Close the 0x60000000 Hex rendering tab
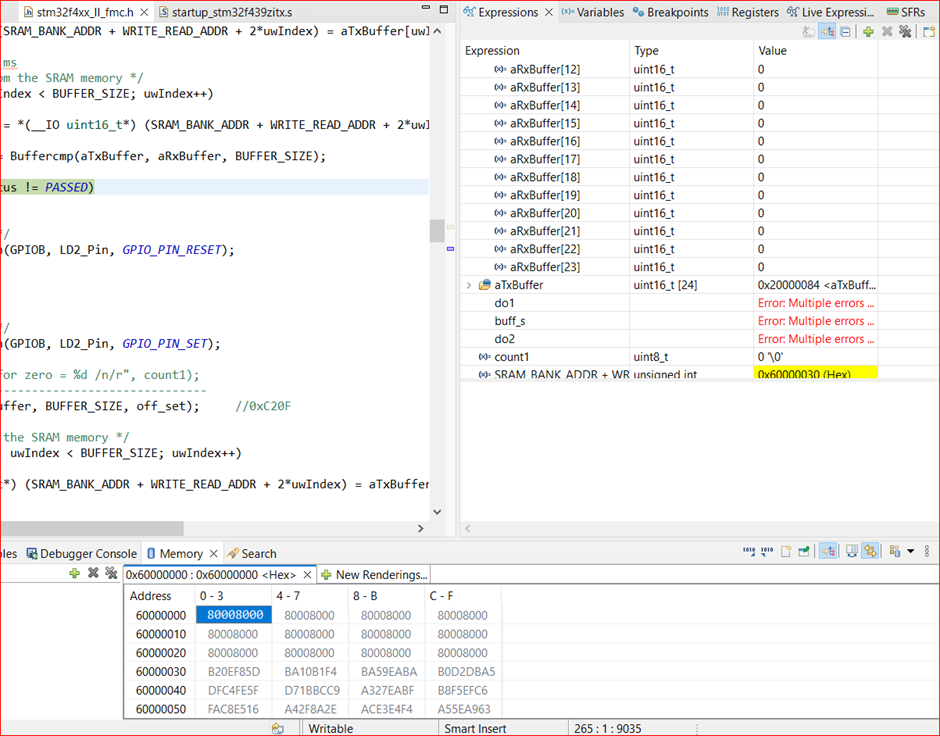940x736 pixels. pos(307,575)
